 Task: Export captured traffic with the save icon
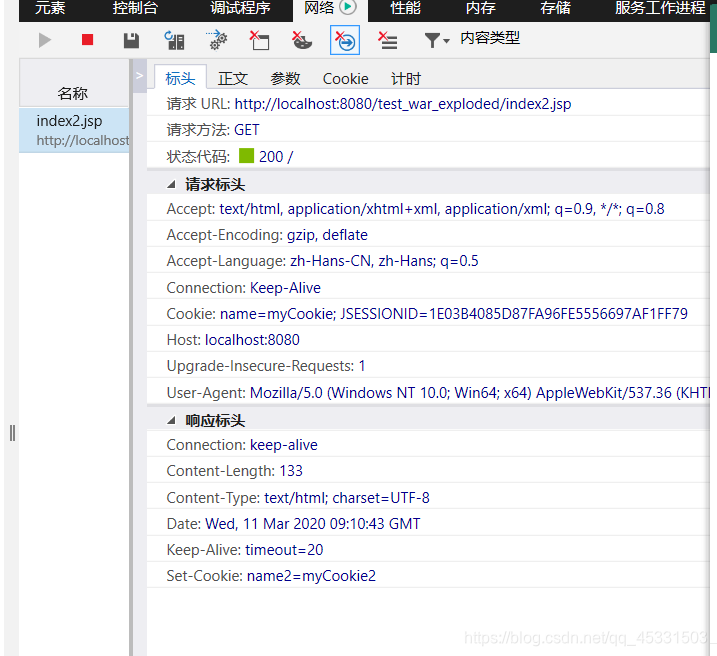[x=131, y=40]
